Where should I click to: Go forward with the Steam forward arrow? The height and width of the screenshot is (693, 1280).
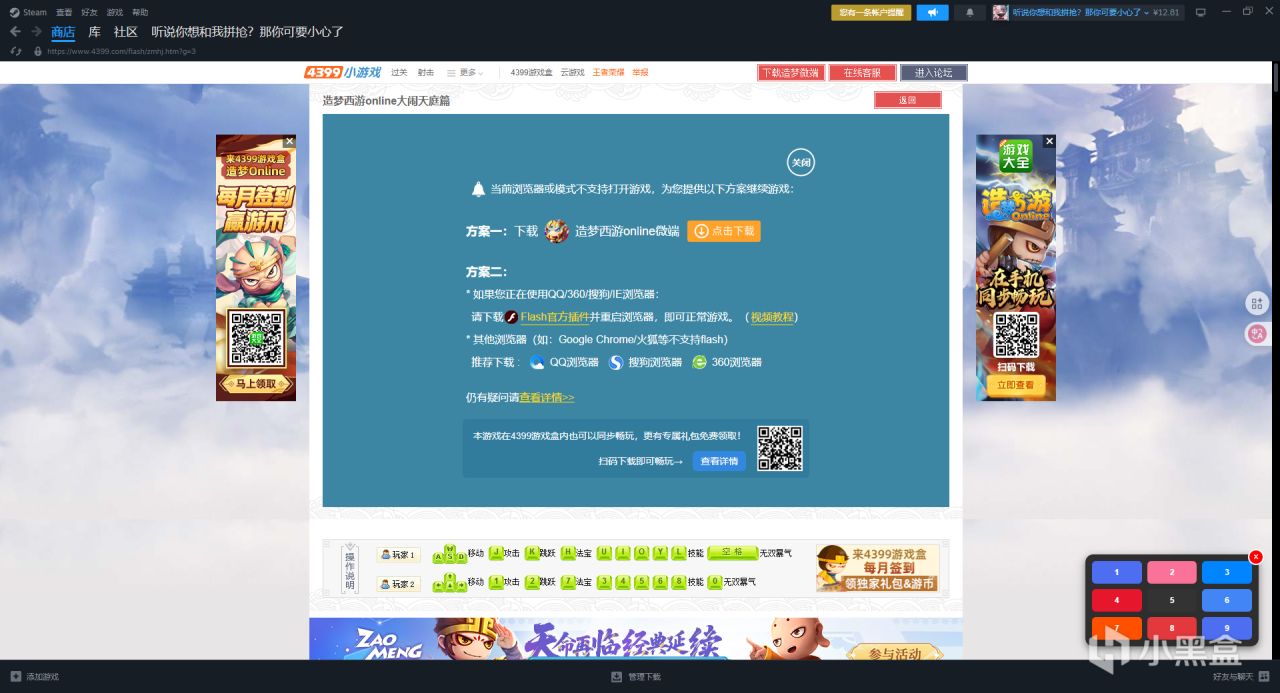coord(37,32)
